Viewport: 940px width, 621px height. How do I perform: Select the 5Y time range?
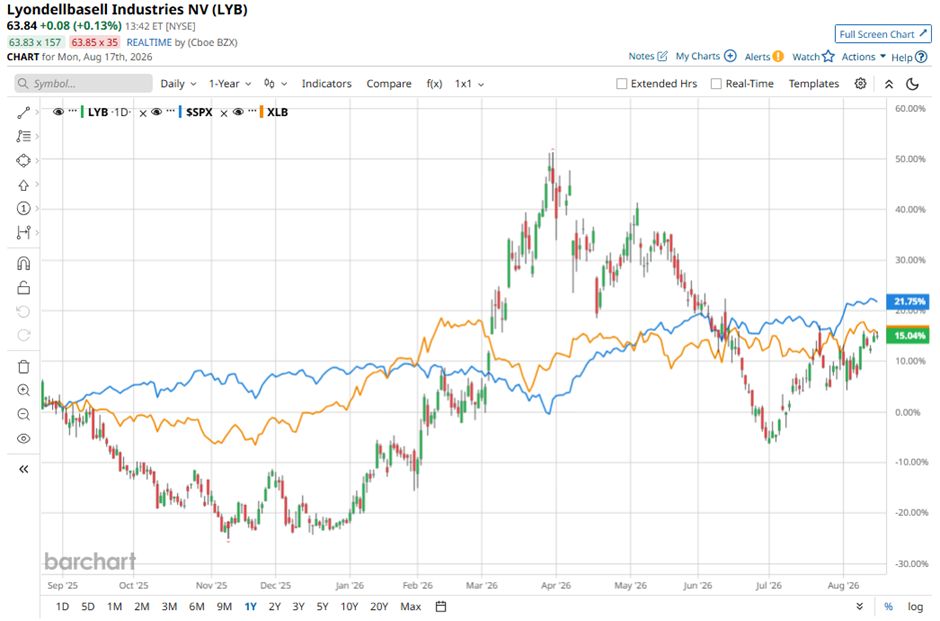point(323,607)
